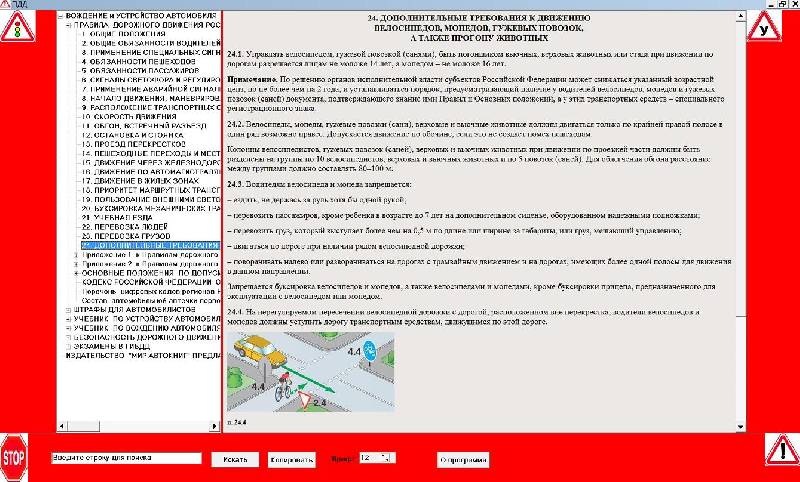
Task: Select chapter 12. ОСТАНОВКА И СТОЯНКА
Action: coord(133,135)
